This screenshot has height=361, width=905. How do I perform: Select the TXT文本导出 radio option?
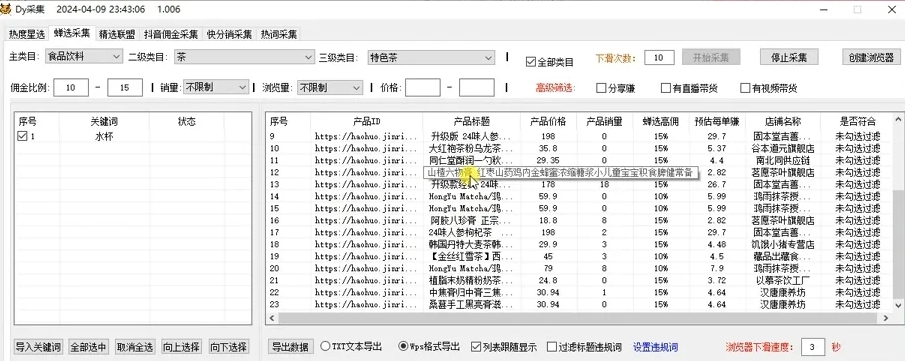tap(325, 347)
